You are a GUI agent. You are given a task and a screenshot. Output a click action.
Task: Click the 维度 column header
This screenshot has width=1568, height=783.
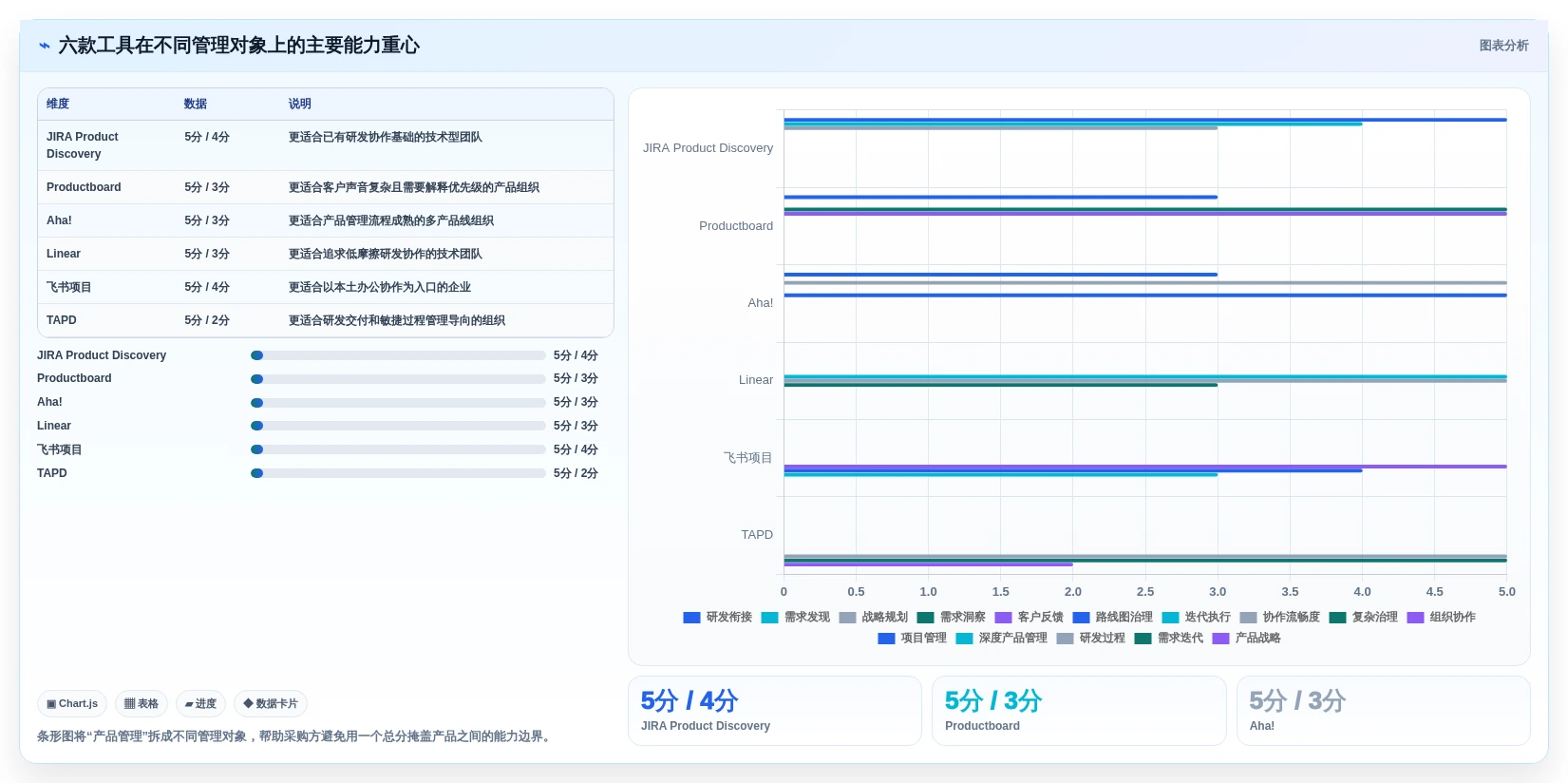point(58,104)
